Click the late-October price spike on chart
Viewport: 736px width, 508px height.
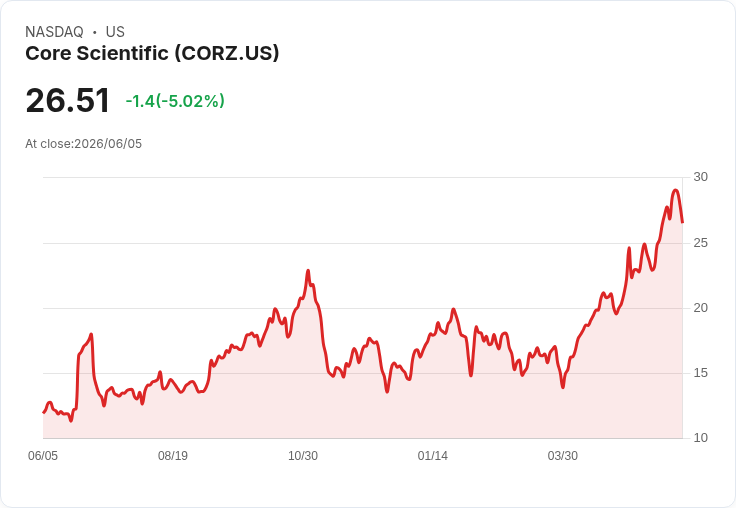point(308,270)
